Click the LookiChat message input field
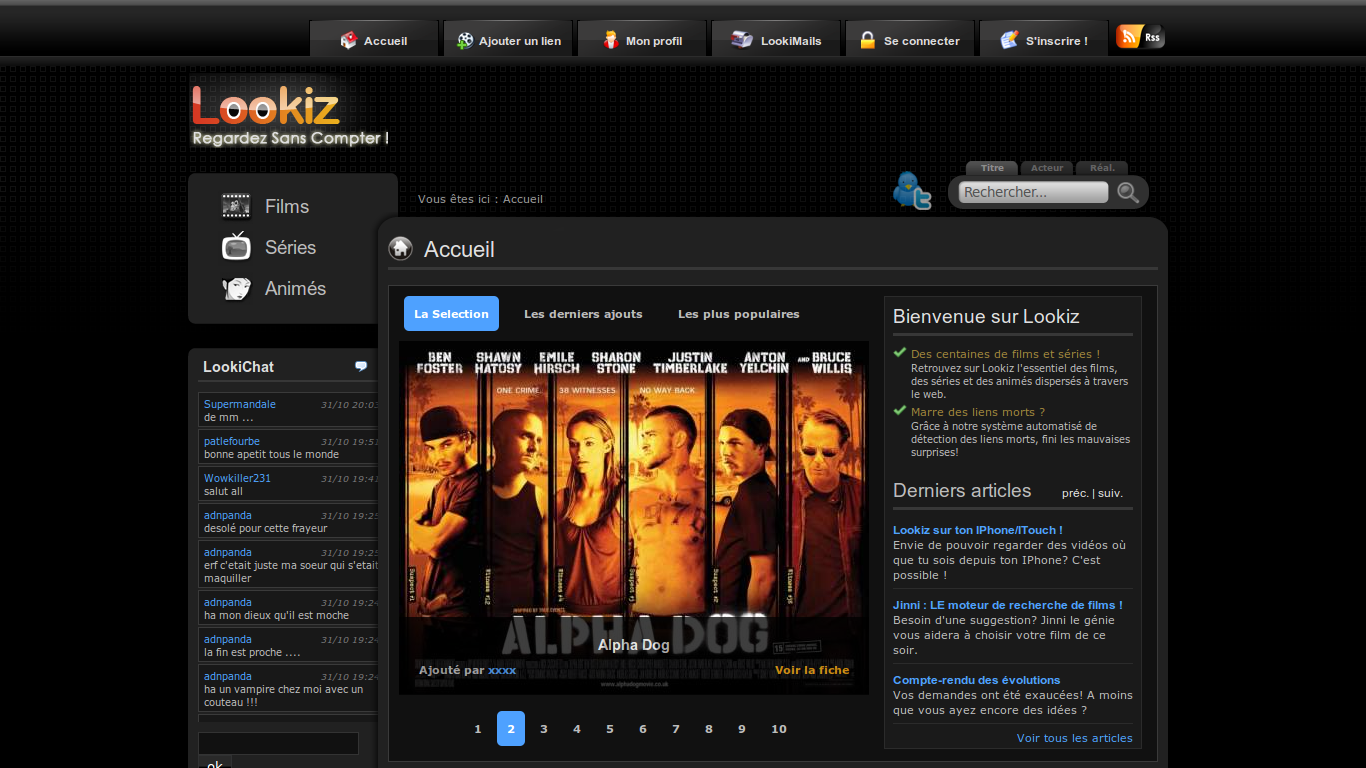The image size is (1366, 768). 278,743
